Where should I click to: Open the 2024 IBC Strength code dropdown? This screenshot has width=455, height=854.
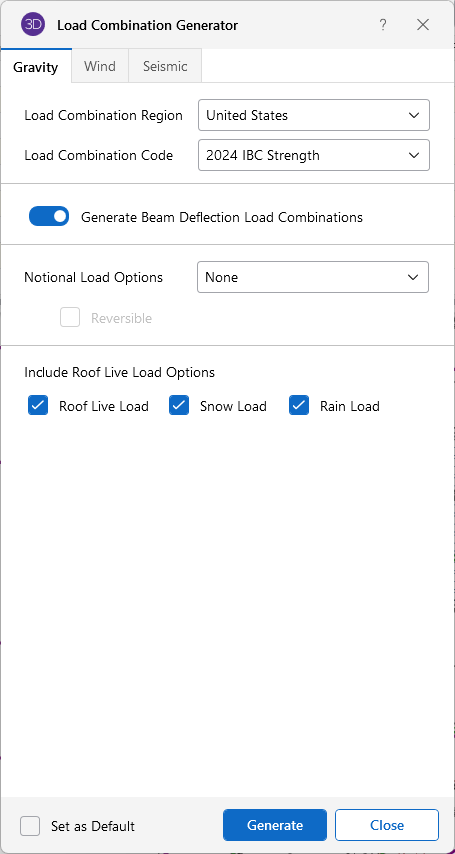[314, 155]
